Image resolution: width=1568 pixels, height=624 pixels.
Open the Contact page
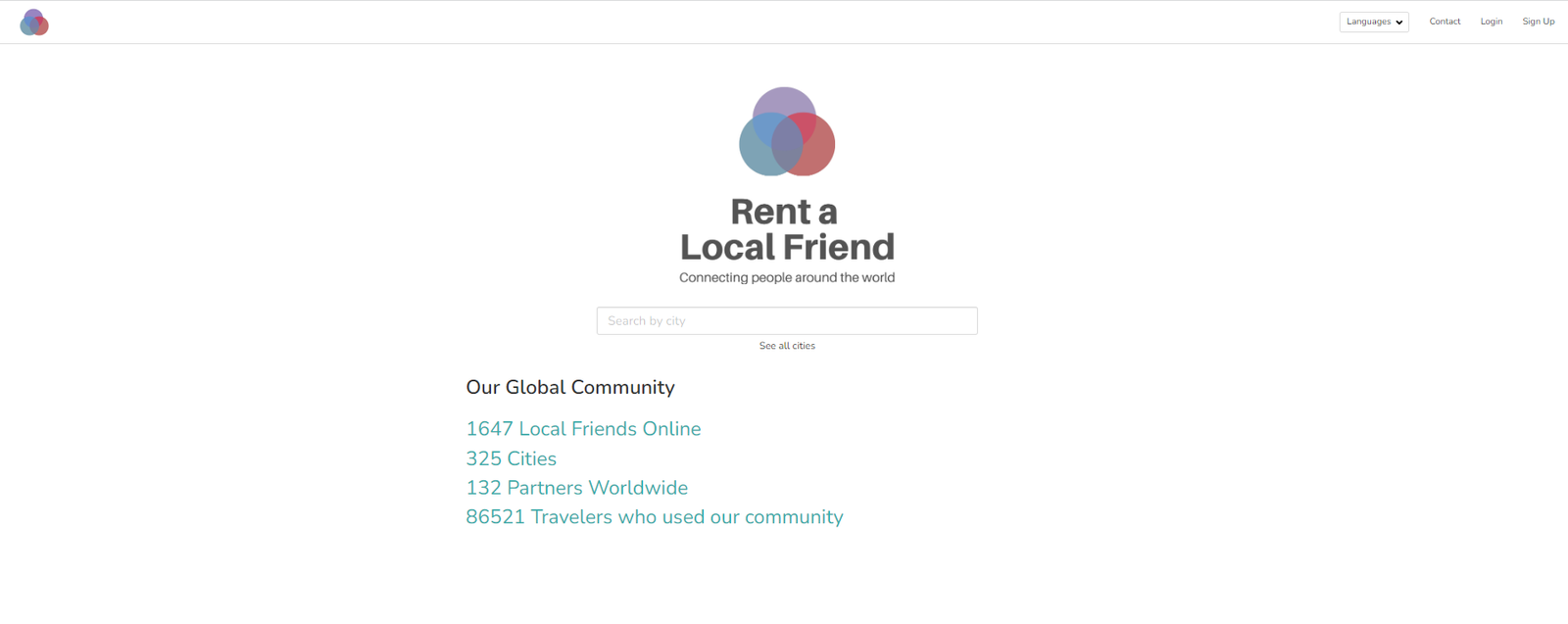click(x=1445, y=22)
